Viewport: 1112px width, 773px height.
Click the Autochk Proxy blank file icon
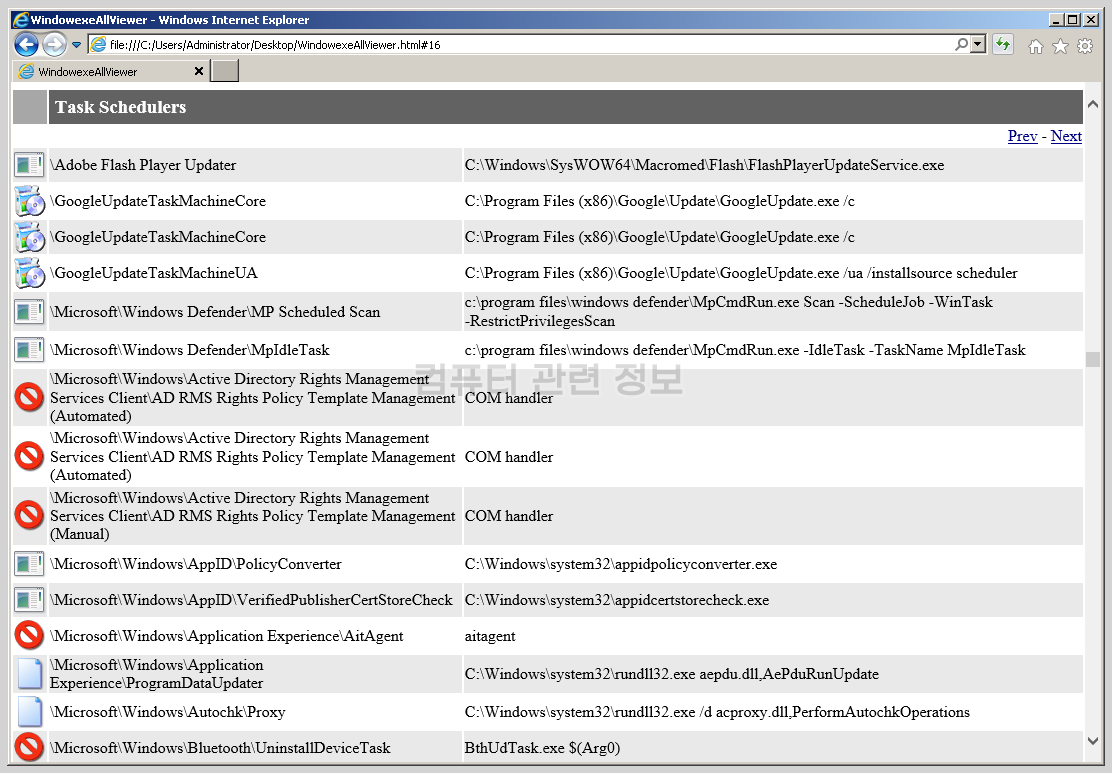pos(29,712)
